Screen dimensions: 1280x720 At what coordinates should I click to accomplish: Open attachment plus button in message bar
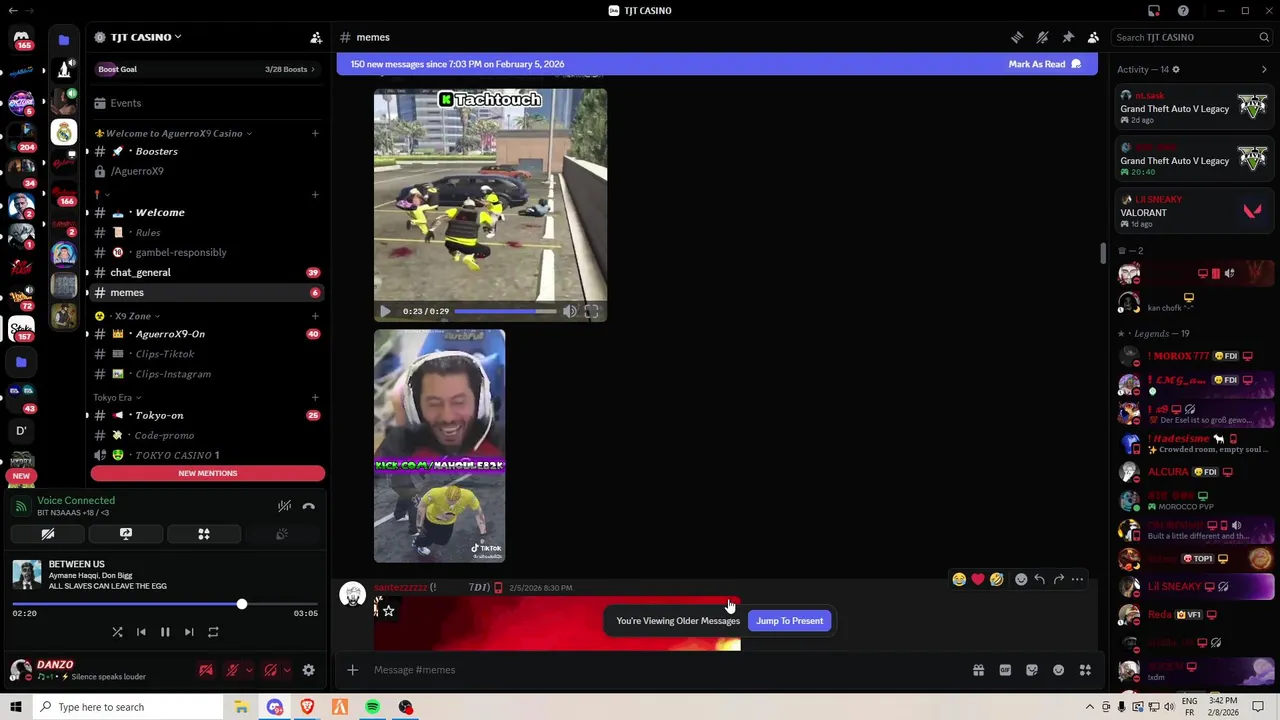(x=352, y=670)
